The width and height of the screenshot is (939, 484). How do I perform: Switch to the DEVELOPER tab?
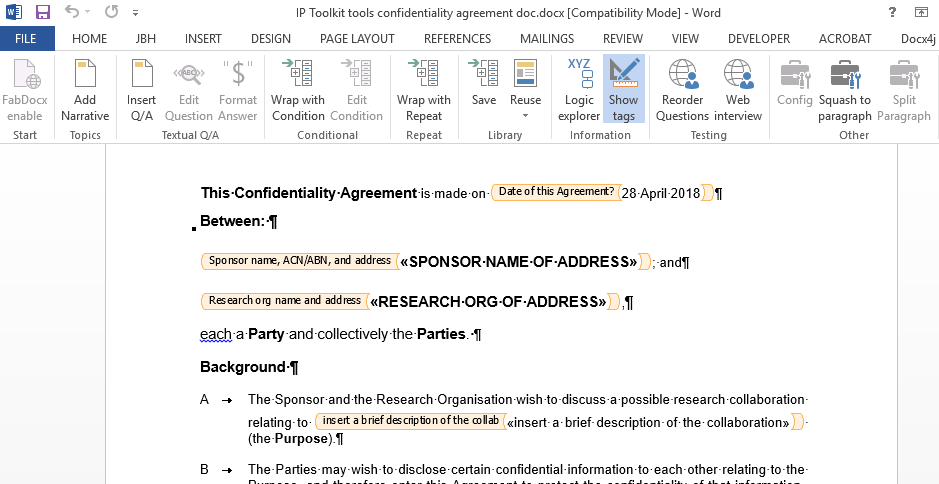pos(759,39)
